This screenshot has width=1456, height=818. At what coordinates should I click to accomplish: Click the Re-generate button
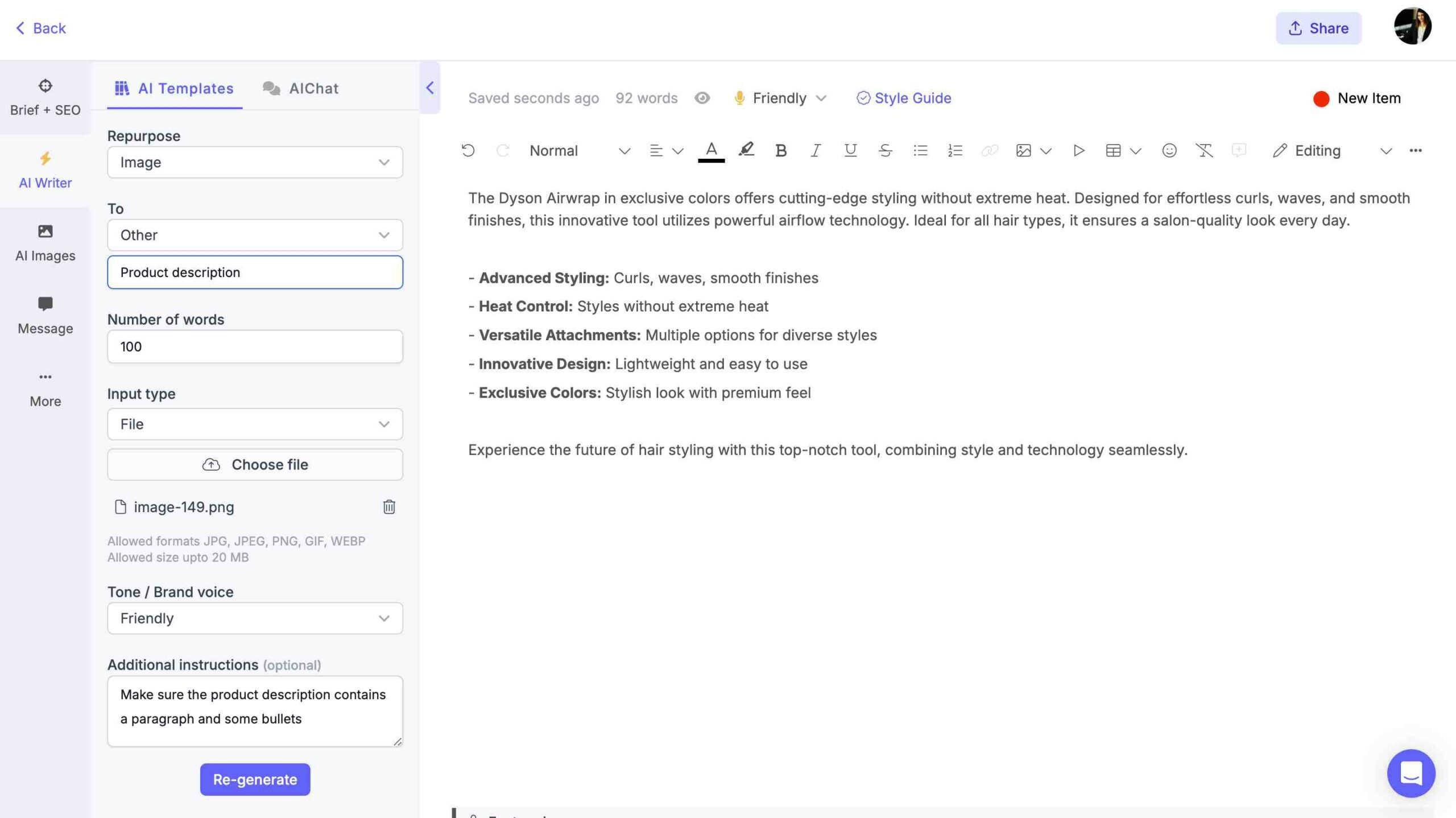point(255,779)
